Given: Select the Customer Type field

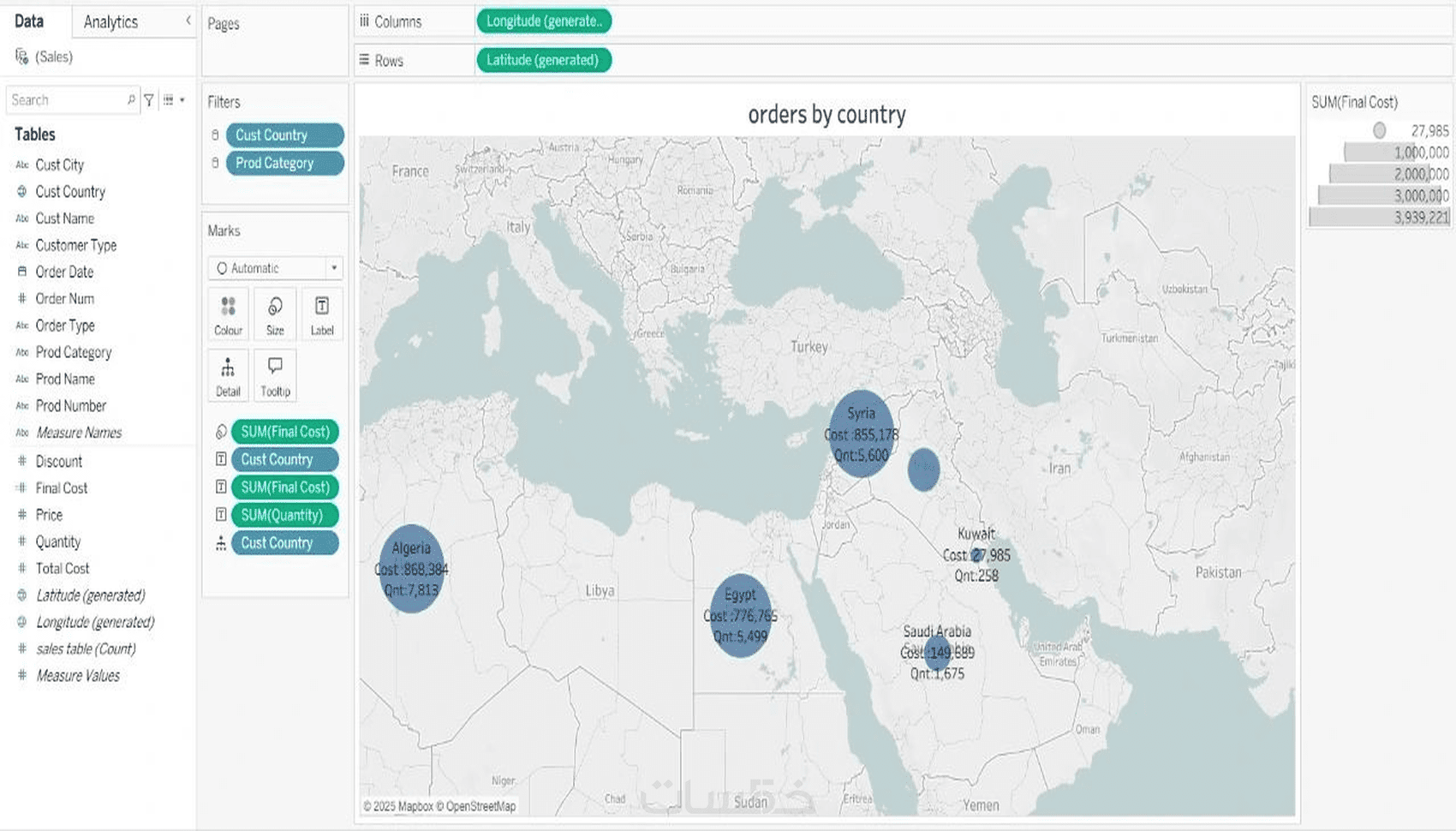Looking at the screenshot, I should point(76,245).
